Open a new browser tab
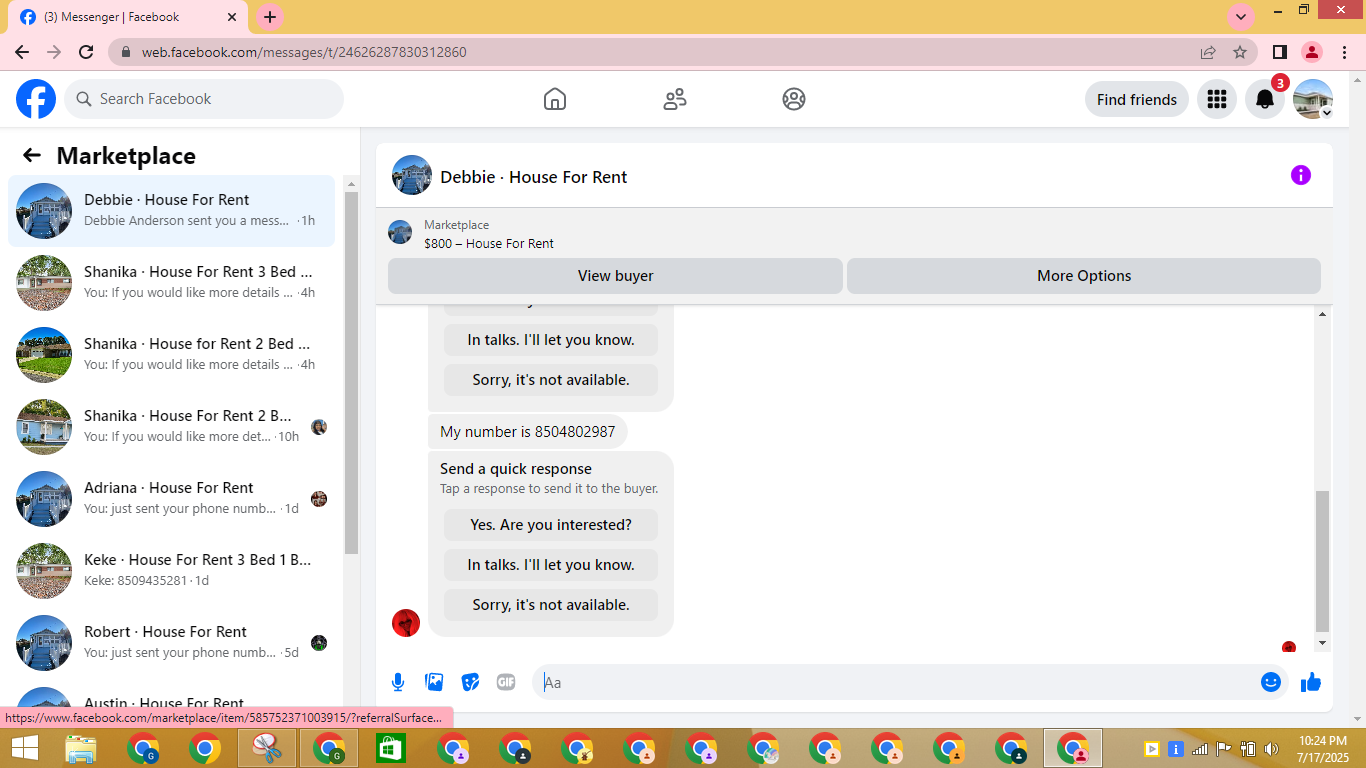This screenshot has width=1366, height=768. coord(270,17)
